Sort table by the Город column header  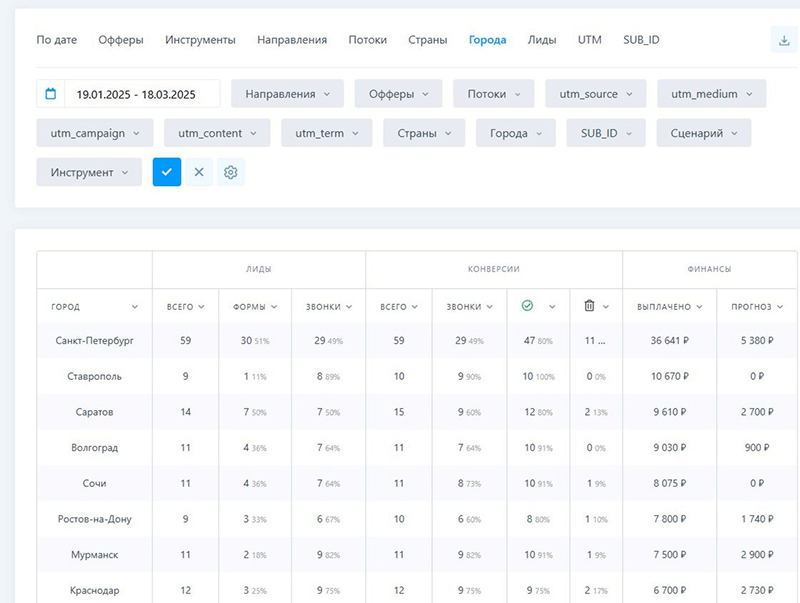[x=94, y=307]
